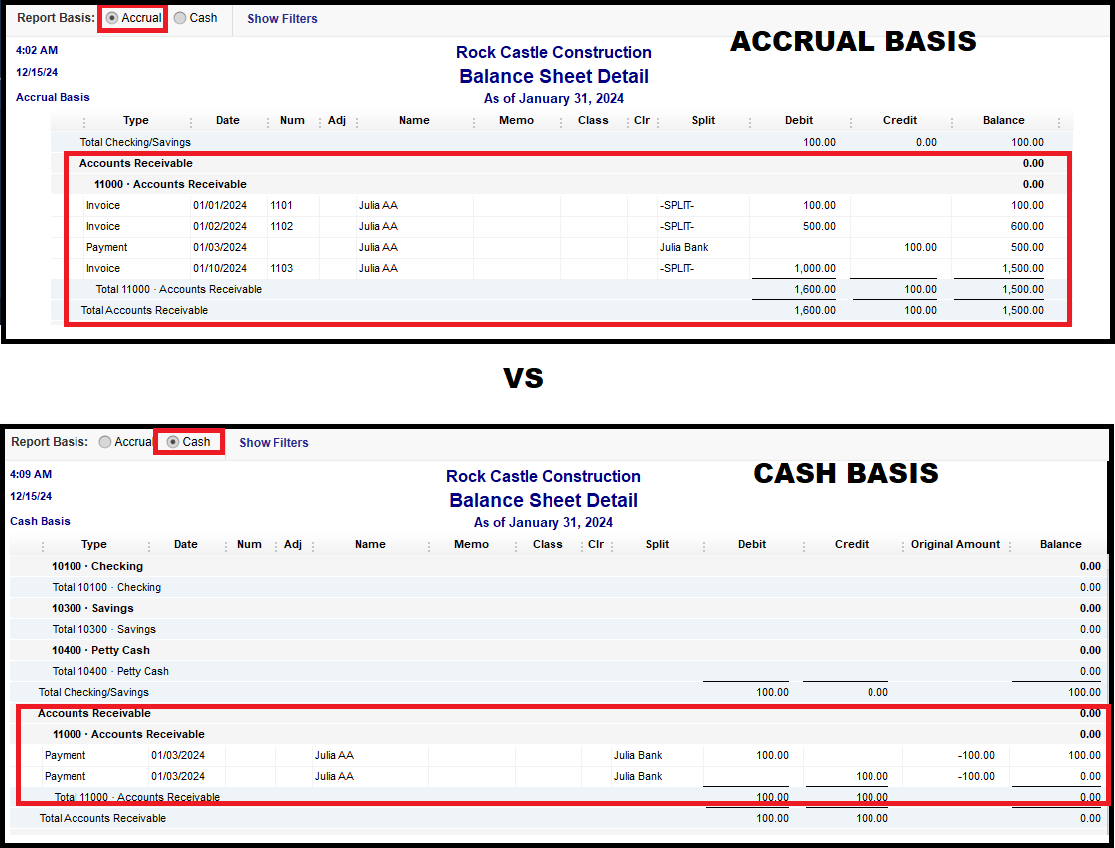Open Show Filters in the Cash Basis report
This screenshot has width=1115, height=848.
pos(274,443)
